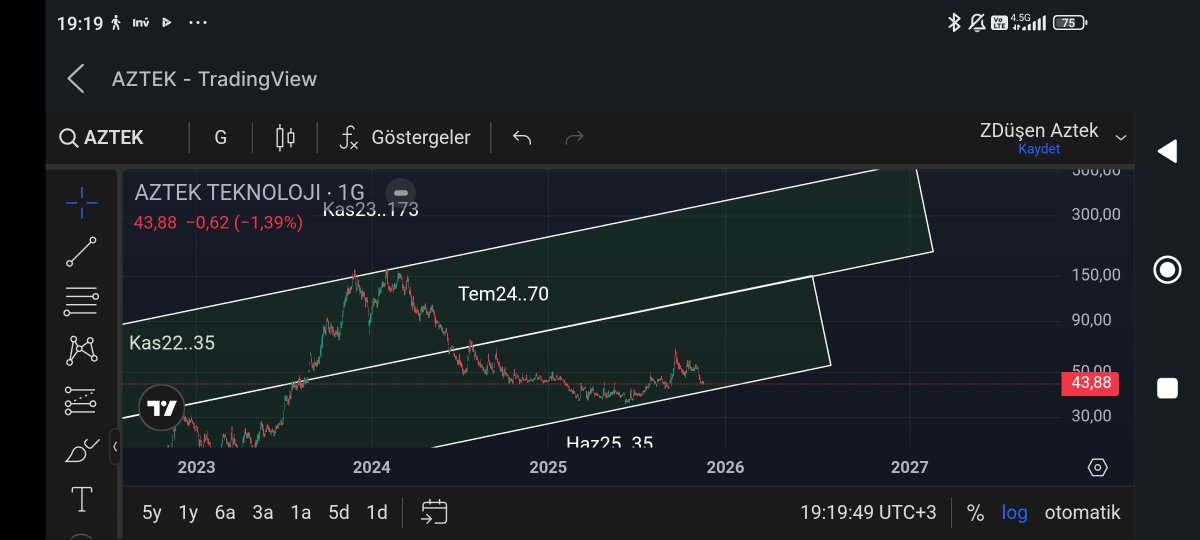Image resolution: width=1200 pixels, height=540 pixels.
Task: Undo the last chart action
Action: pyautogui.click(x=522, y=138)
